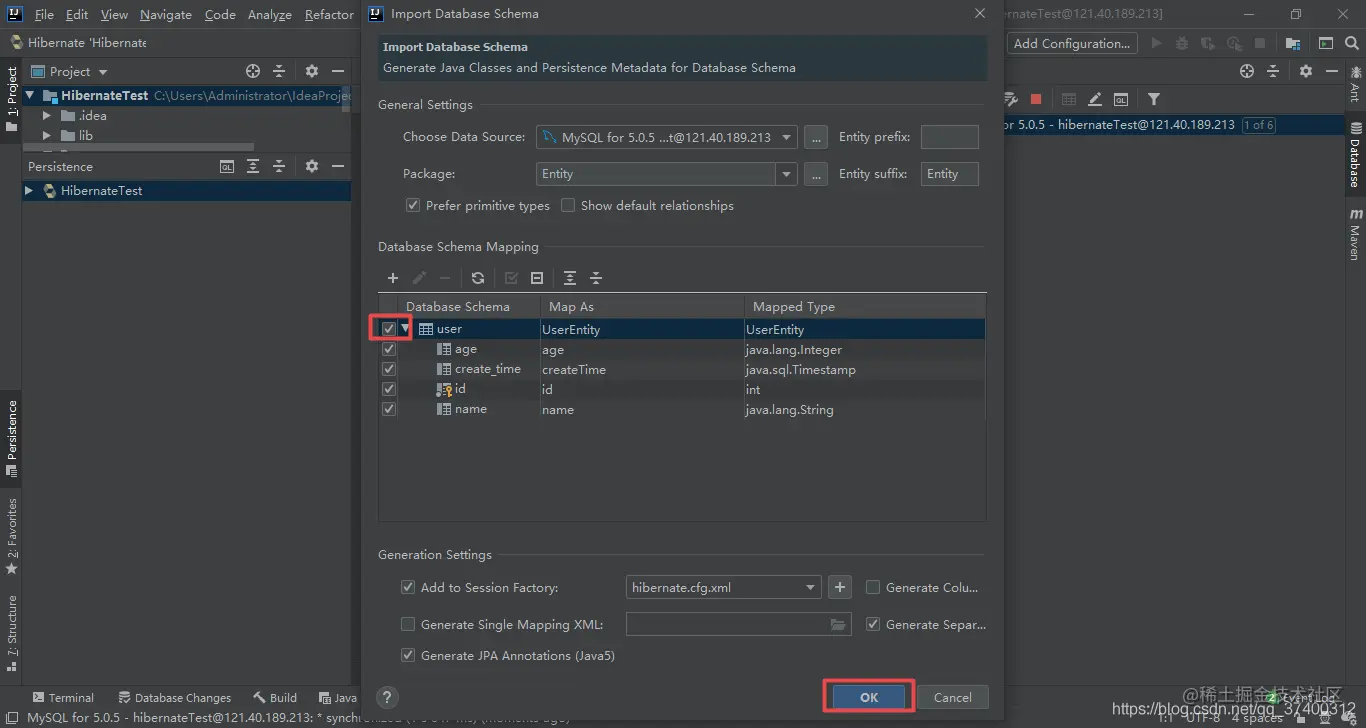Open Database panel settings gear
Image resolution: width=1366 pixels, height=728 pixels.
tap(1306, 71)
